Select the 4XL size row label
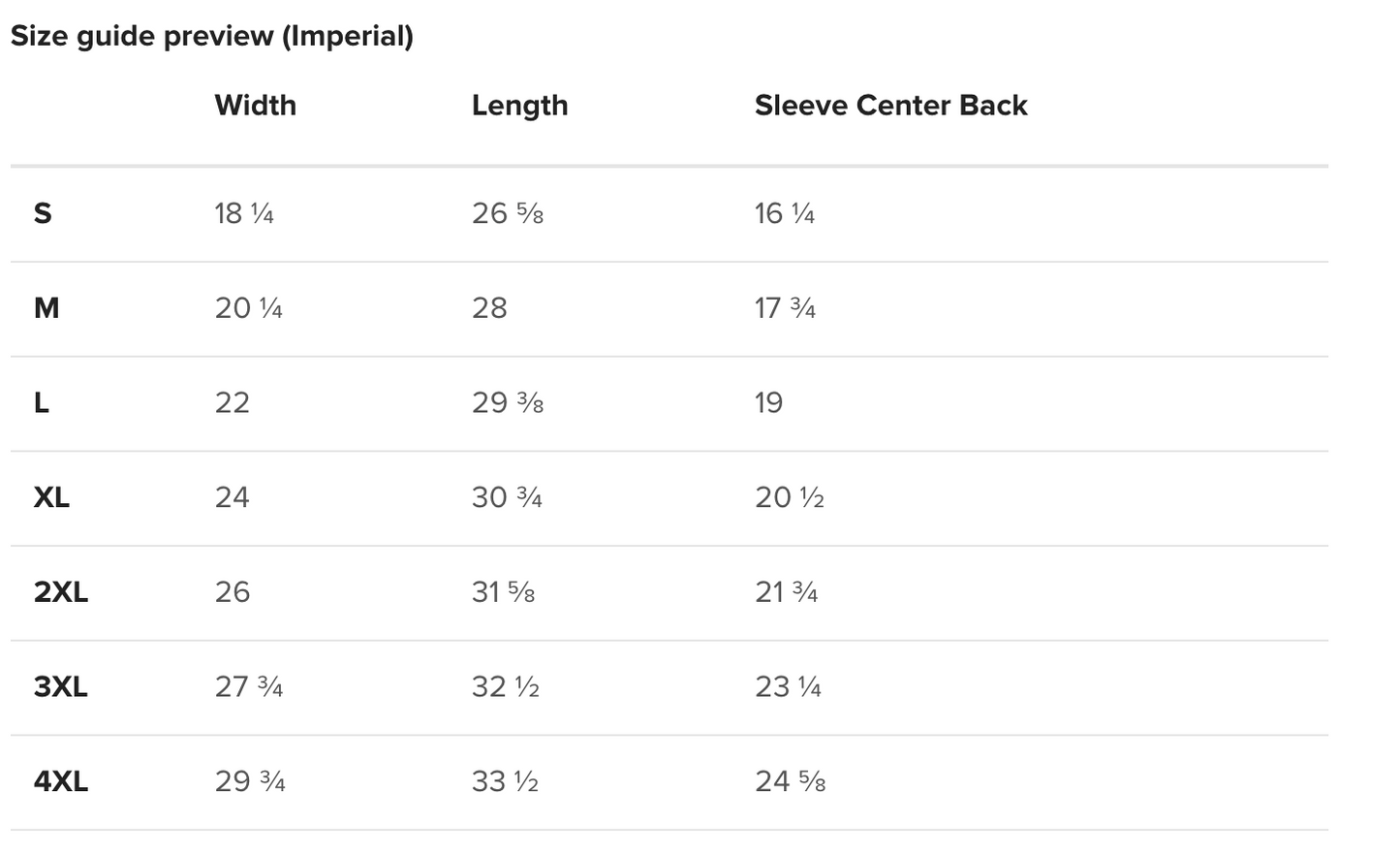The width and height of the screenshot is (1400, 854). (60, 781)
